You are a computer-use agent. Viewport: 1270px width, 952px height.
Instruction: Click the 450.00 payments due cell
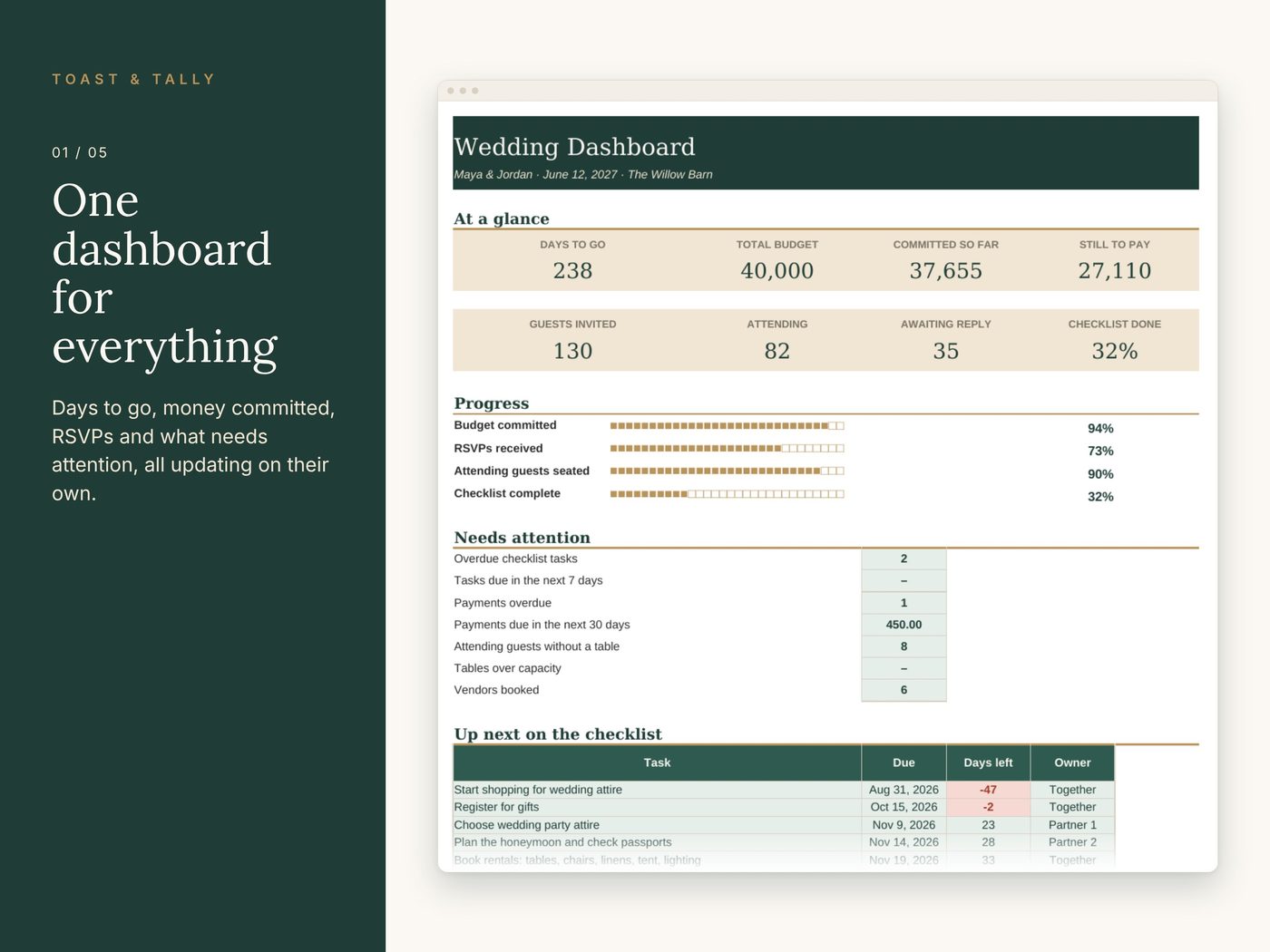pos(904,625)
